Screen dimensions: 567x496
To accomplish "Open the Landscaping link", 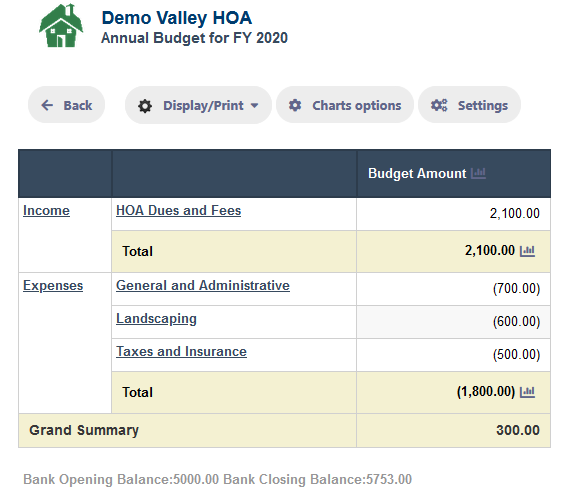I will [x=156, y=318].
